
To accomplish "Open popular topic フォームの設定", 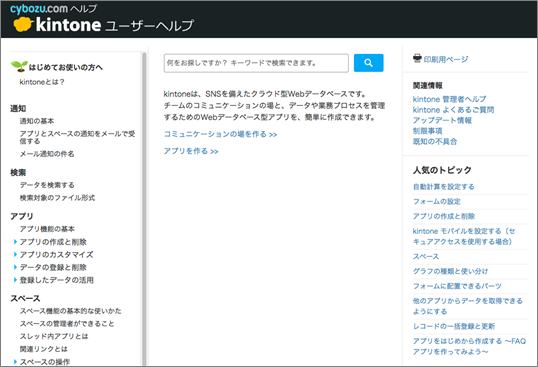I will (x=436, y=201).
